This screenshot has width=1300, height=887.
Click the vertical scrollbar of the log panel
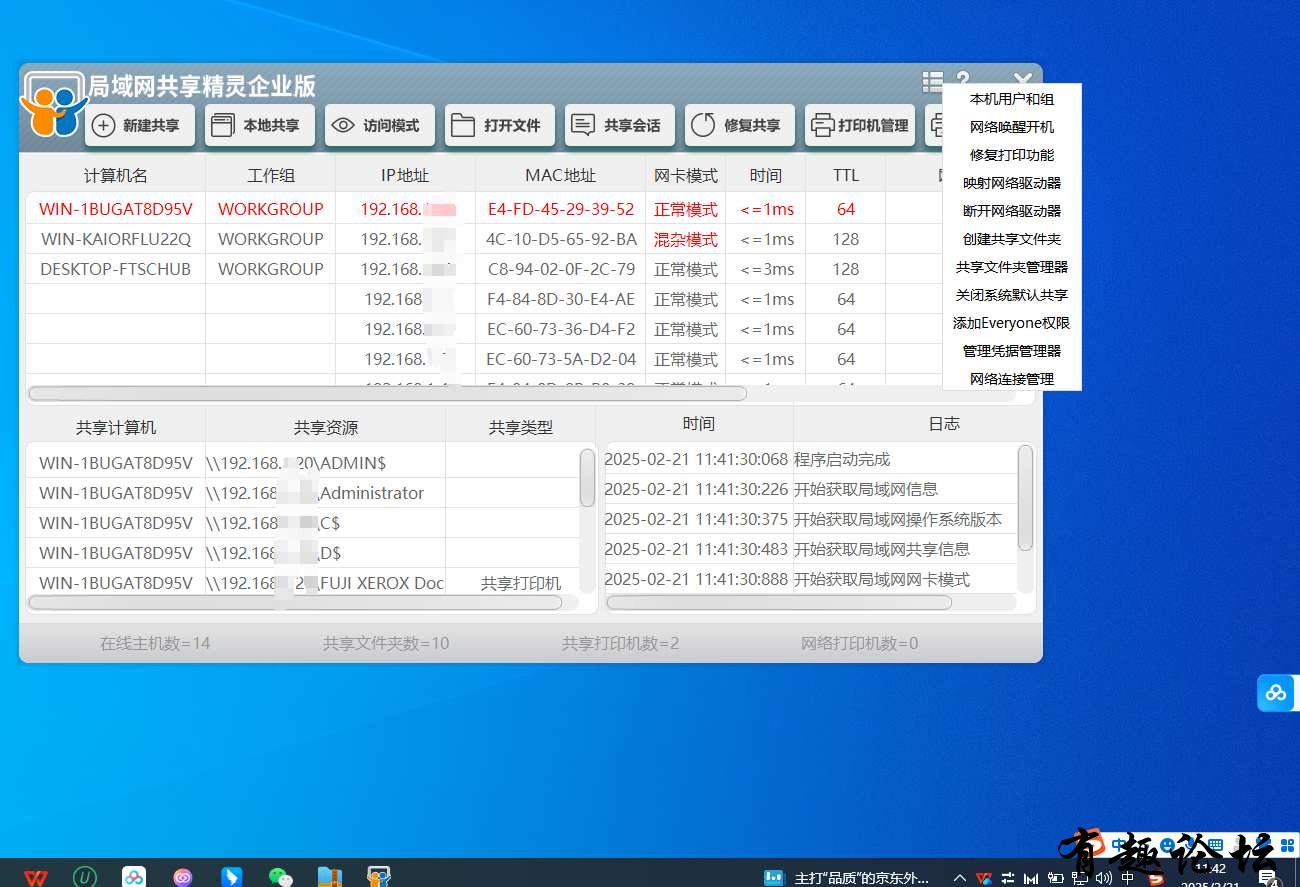coord(1025,497)
